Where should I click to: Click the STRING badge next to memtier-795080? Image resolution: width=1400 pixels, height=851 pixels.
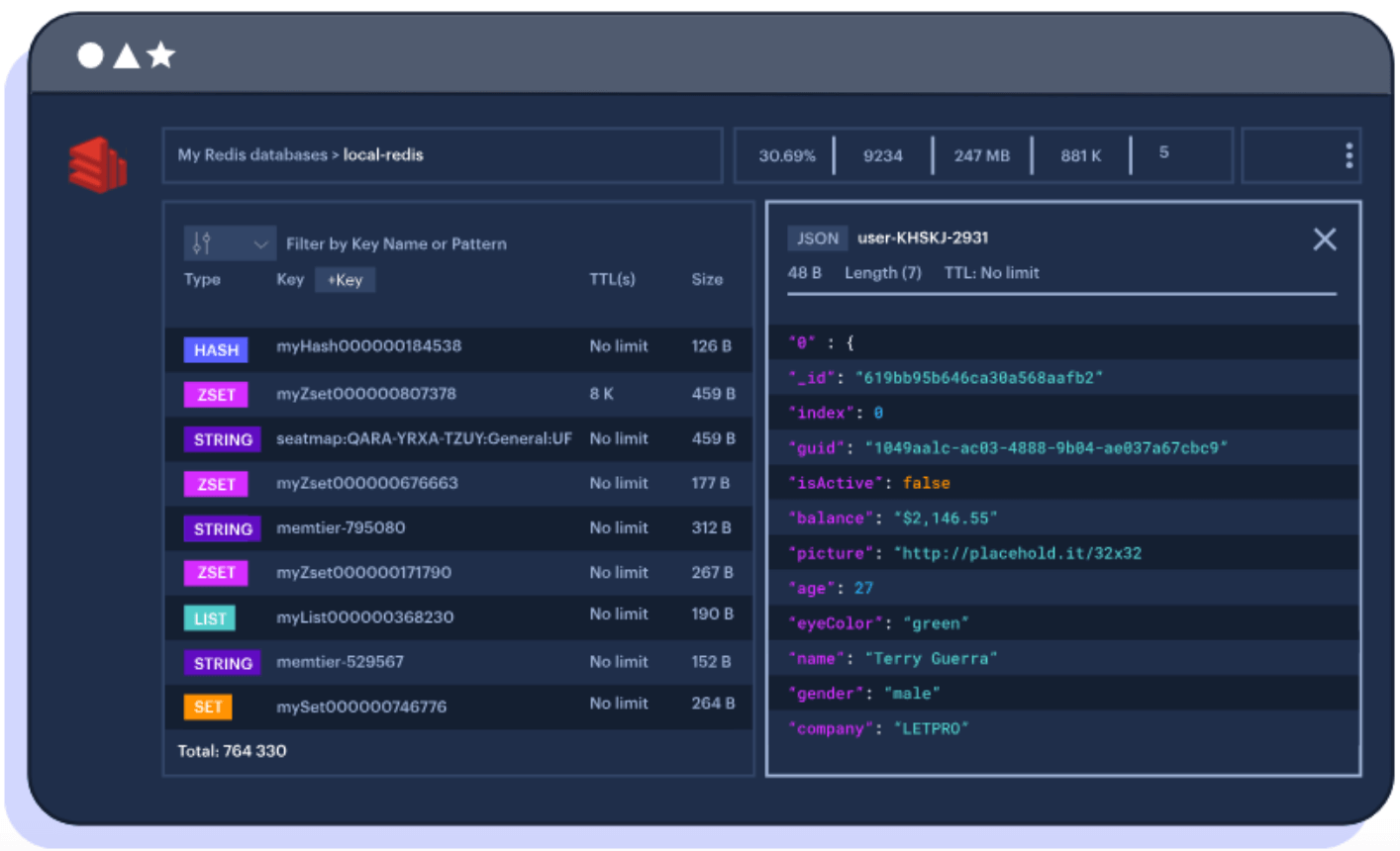point(221,528)
